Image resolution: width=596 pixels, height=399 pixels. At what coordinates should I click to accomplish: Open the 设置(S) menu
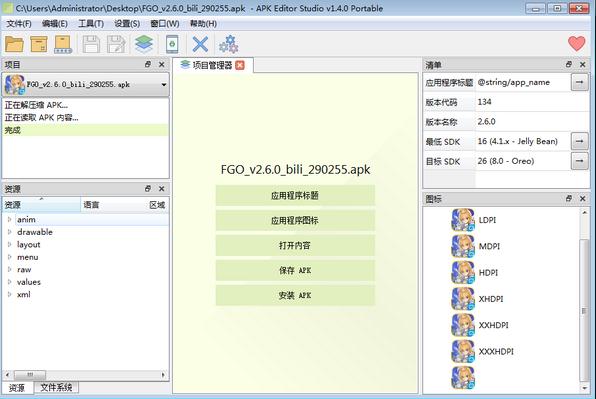click(x=127, y=24)
